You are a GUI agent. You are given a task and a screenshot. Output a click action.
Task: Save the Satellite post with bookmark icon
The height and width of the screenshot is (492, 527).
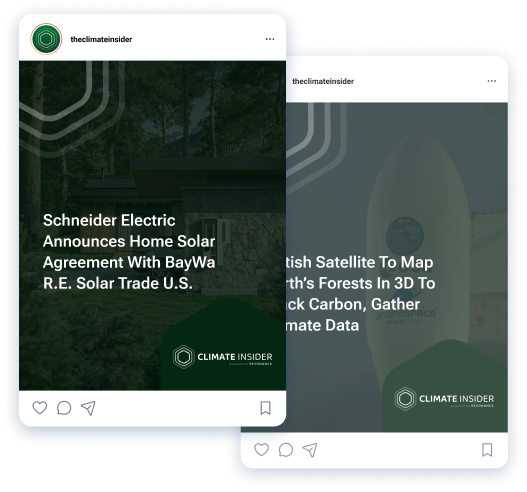pyautogui.click(x=487, y=450)
